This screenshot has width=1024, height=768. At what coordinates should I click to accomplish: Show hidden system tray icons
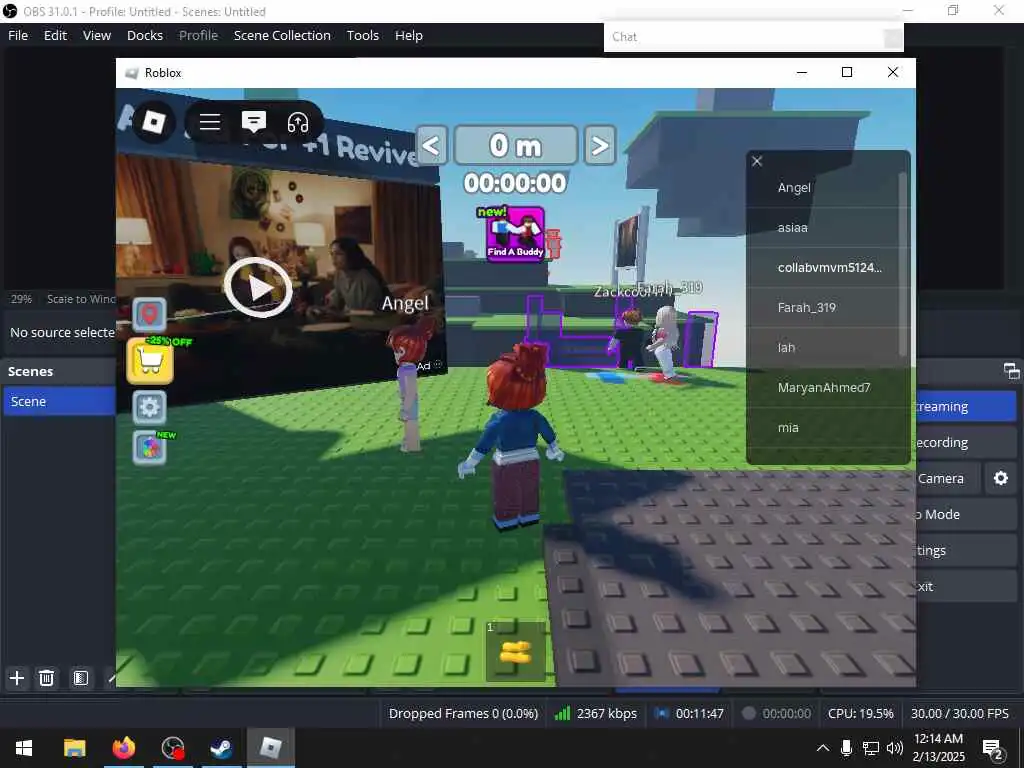(x=823, y=748)
